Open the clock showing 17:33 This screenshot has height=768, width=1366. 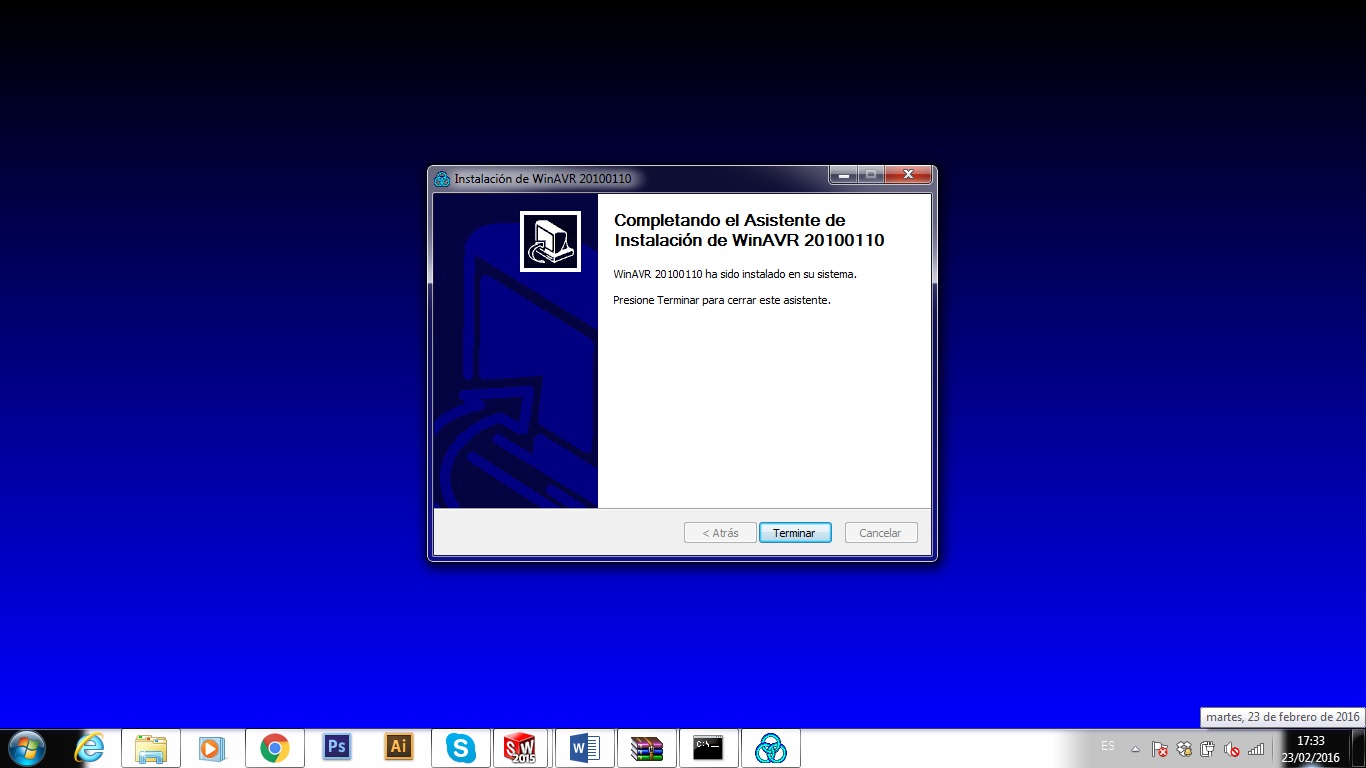[1310, 749]
